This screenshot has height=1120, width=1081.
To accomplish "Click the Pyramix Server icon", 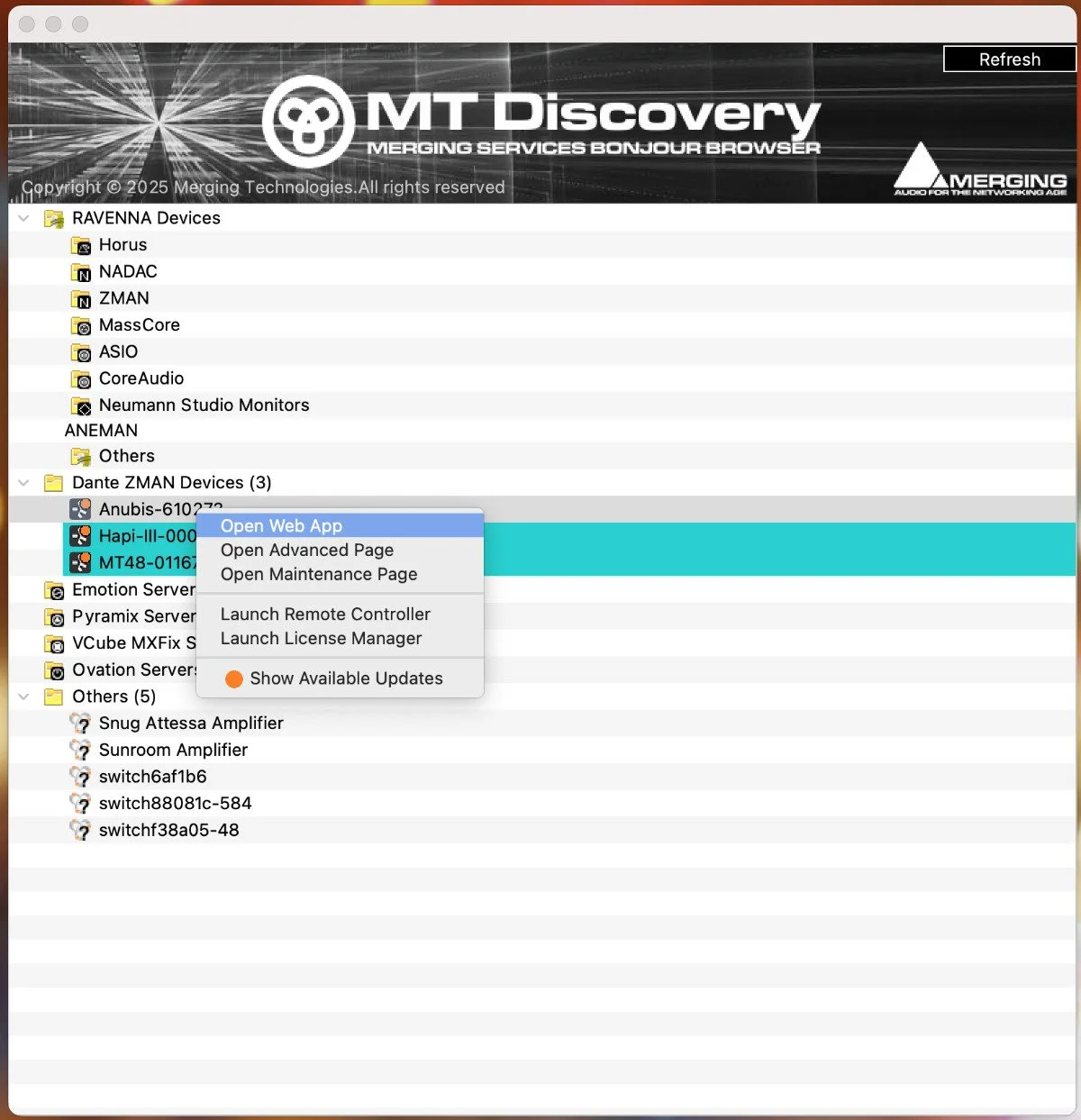I will click(x=54, y=617).
